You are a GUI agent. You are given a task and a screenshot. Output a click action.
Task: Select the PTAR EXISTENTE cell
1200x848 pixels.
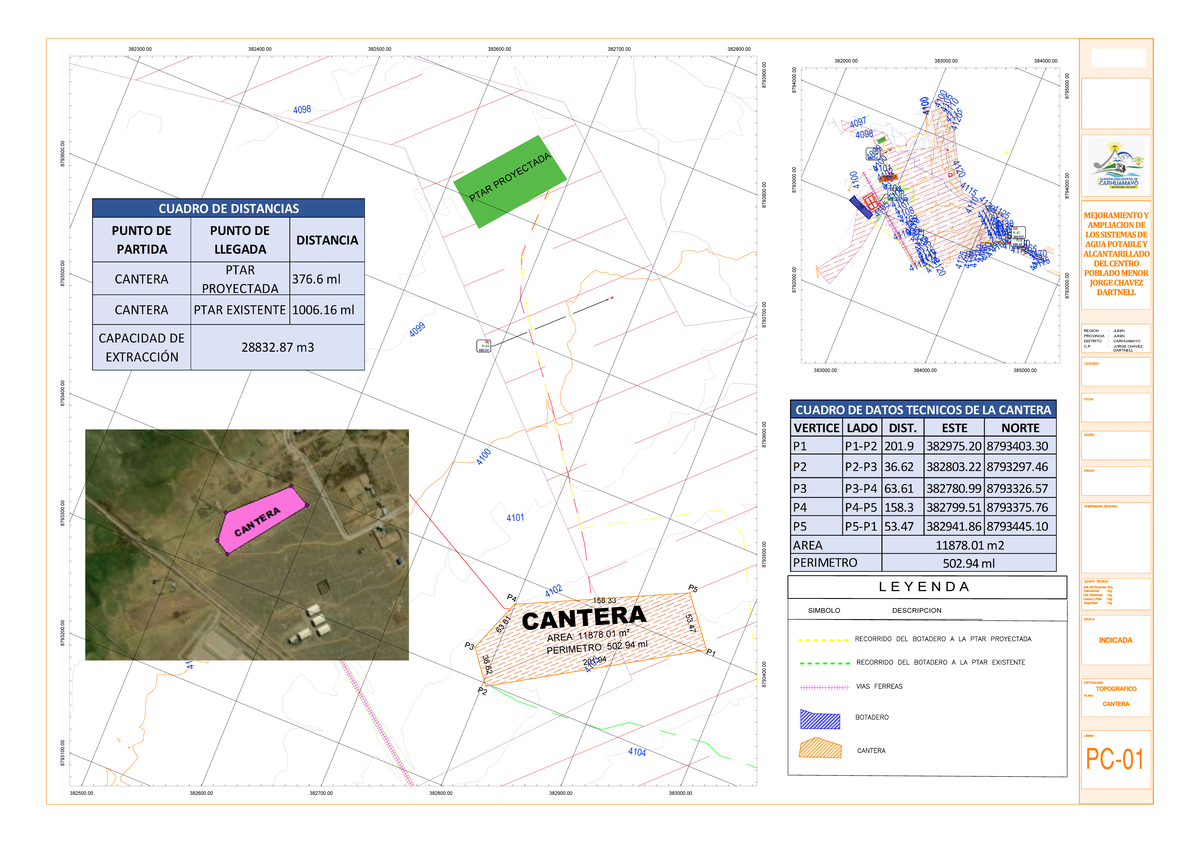240,310
